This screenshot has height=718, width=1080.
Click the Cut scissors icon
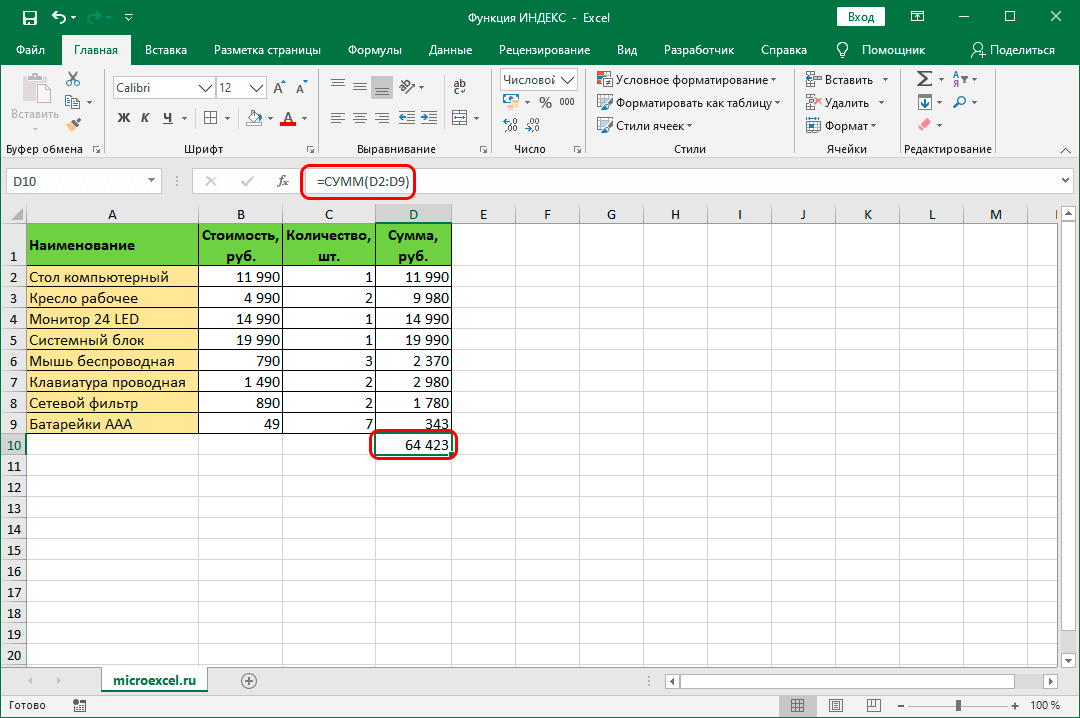pos(73,79)
